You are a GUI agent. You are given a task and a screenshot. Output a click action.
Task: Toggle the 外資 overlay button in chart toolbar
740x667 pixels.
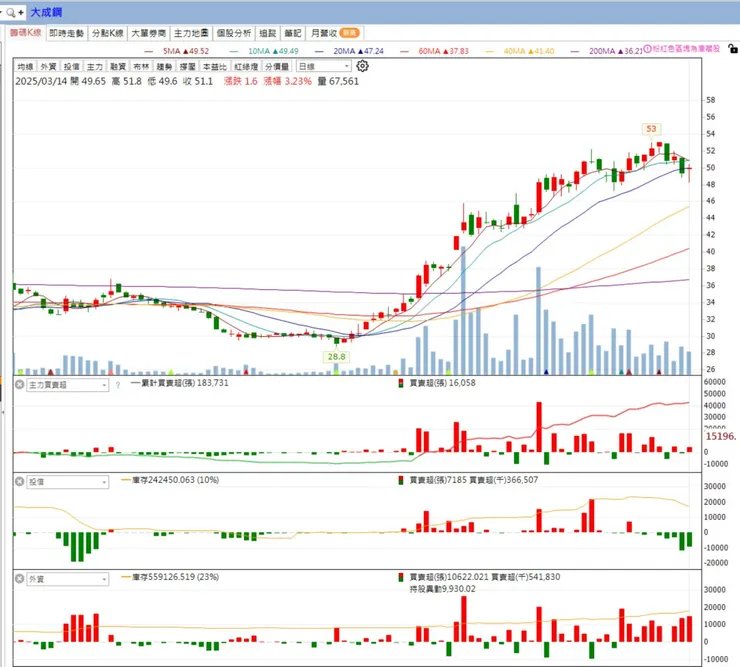click(x=48, y=67)
